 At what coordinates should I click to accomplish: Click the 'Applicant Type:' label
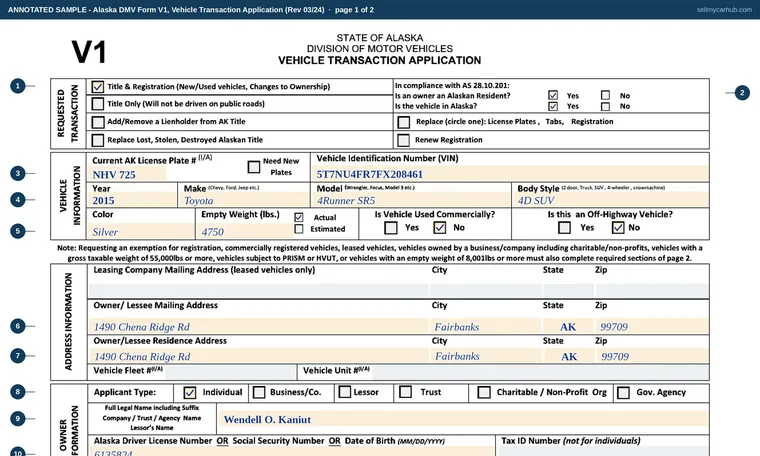click(x=125, y=392)
